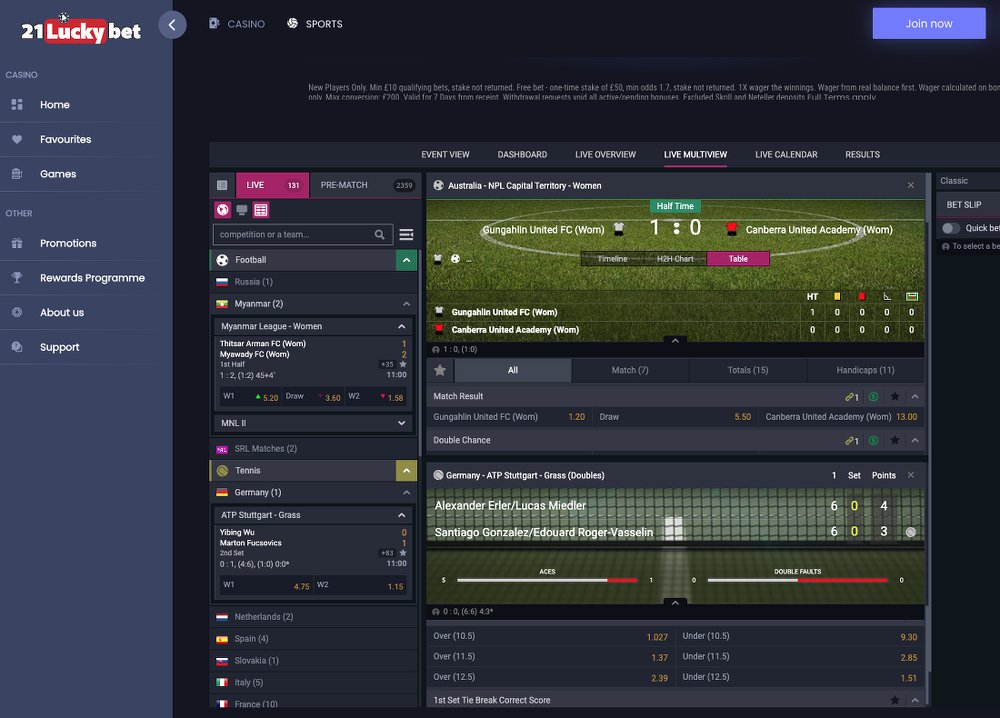The image size is (1000, 718).
Task: Click the Promotions gift icon
Action: (17, 243)
